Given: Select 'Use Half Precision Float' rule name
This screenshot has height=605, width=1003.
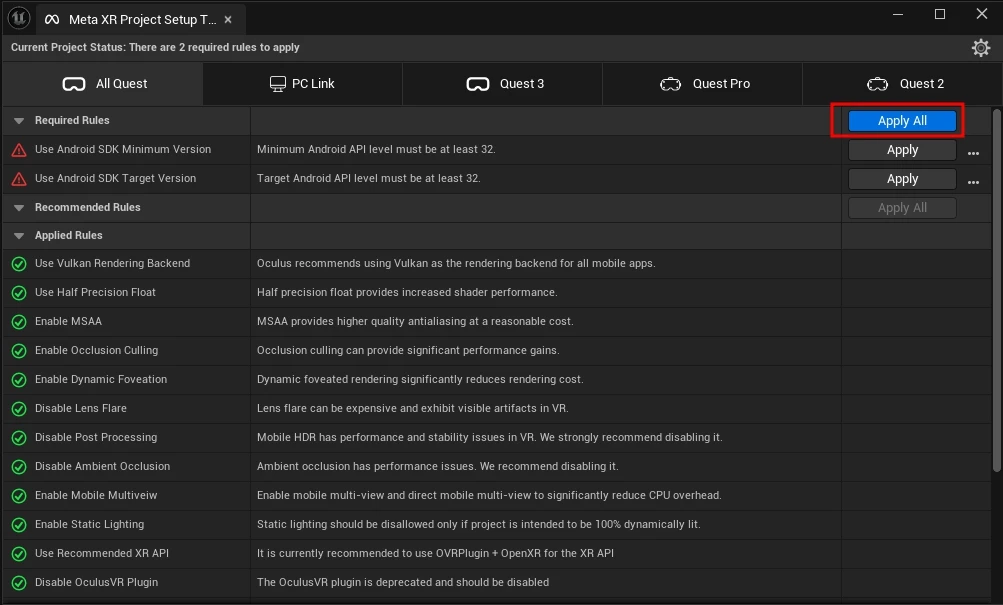Looking at the screenshot, I should pyautogui.click(x=95, y=292).
